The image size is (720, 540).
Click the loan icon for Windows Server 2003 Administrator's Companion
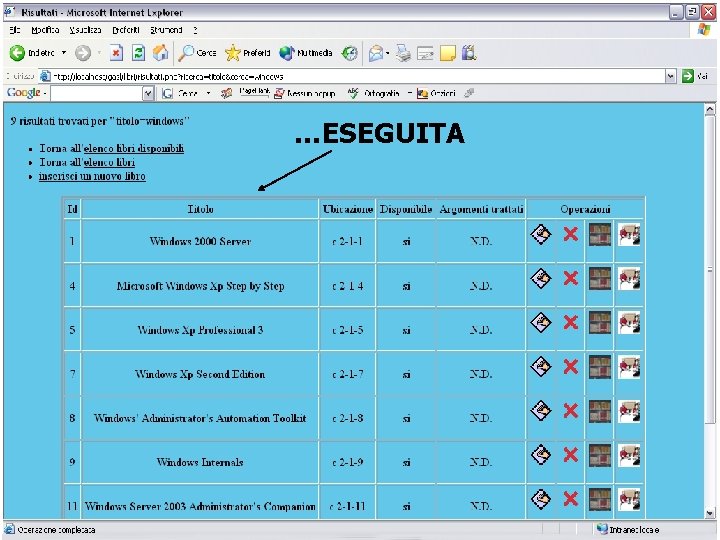(629, 499)
